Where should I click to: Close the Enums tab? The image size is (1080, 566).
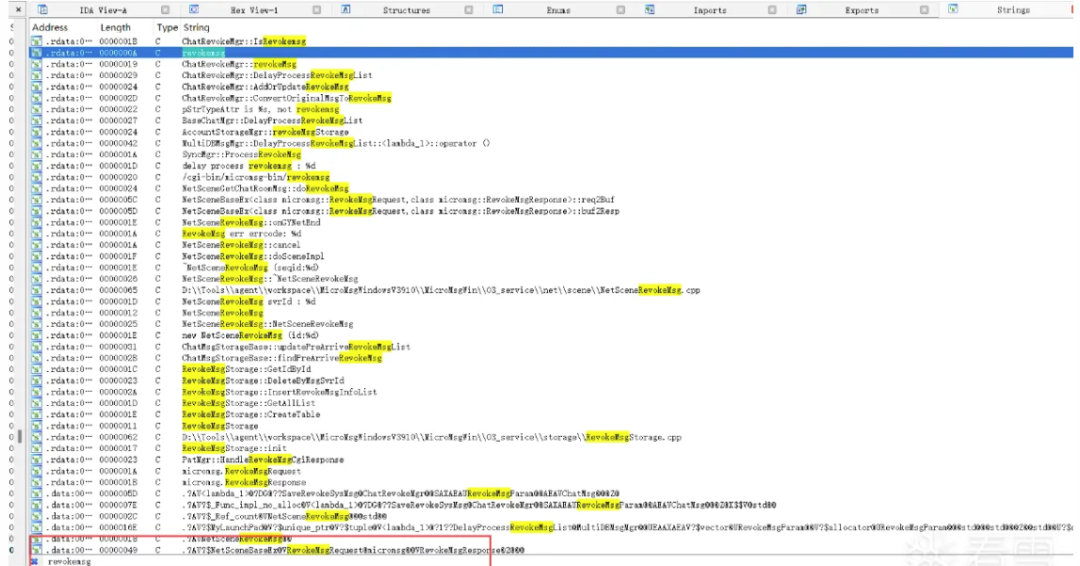pos(621,10)
